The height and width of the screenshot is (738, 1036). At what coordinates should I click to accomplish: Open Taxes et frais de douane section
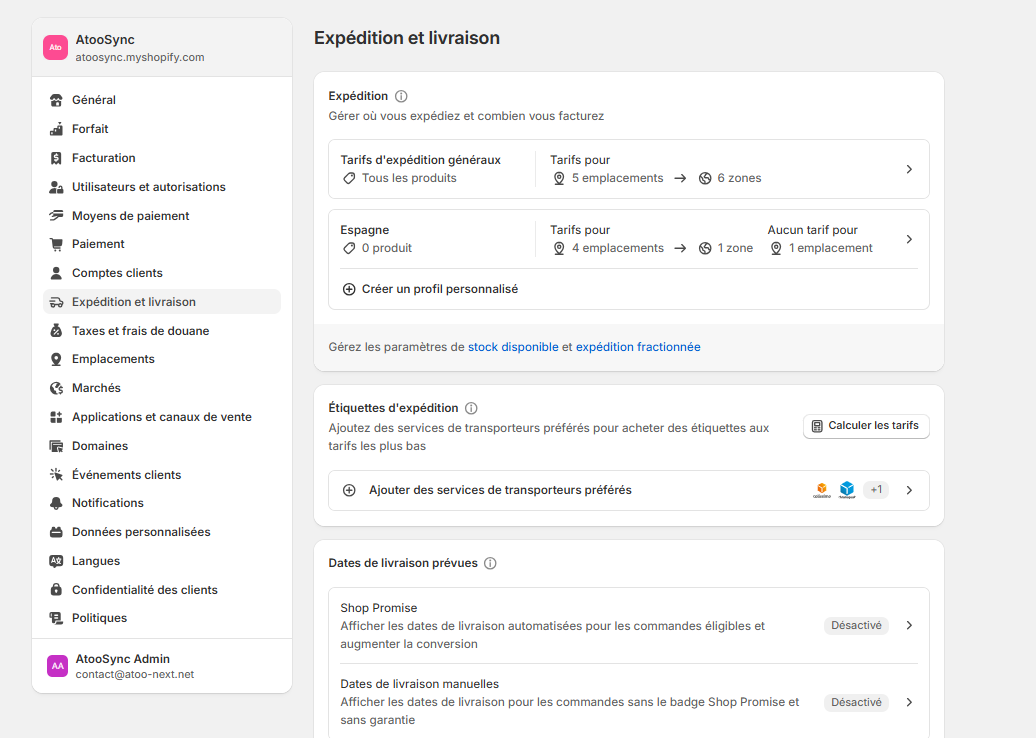[162, 330]
